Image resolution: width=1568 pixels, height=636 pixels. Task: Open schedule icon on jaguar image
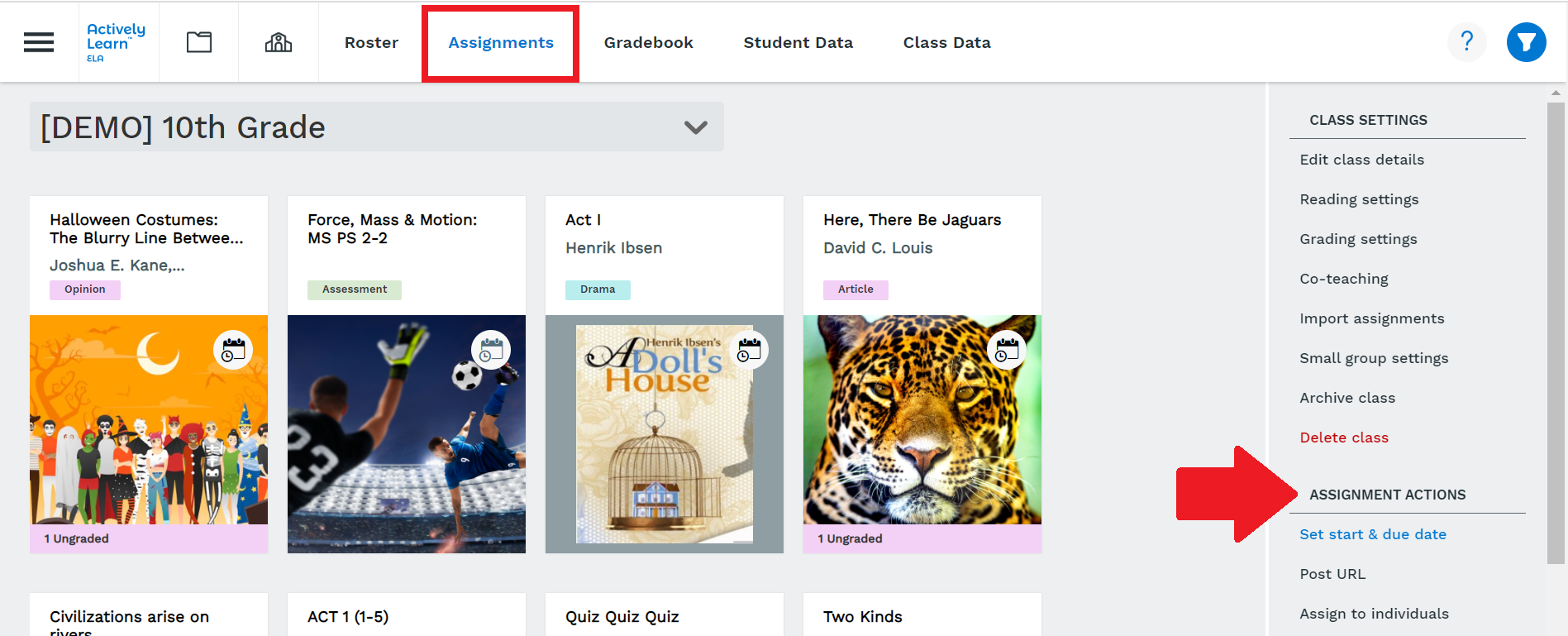[x=1007, y=351]
